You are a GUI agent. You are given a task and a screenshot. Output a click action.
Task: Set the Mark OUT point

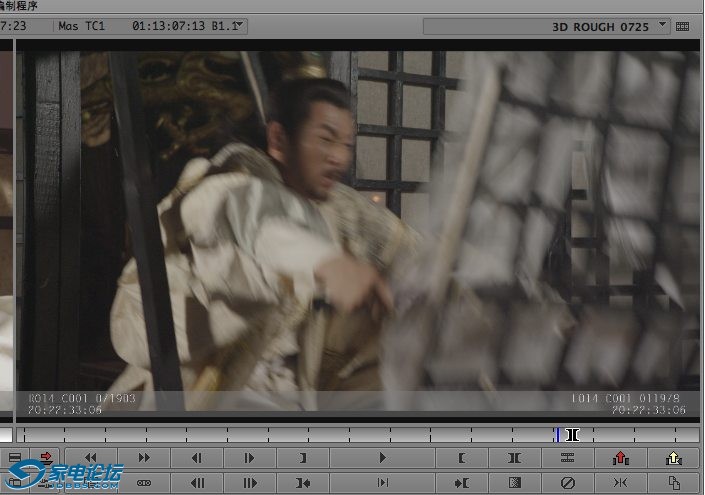click(x=303, y=458)
